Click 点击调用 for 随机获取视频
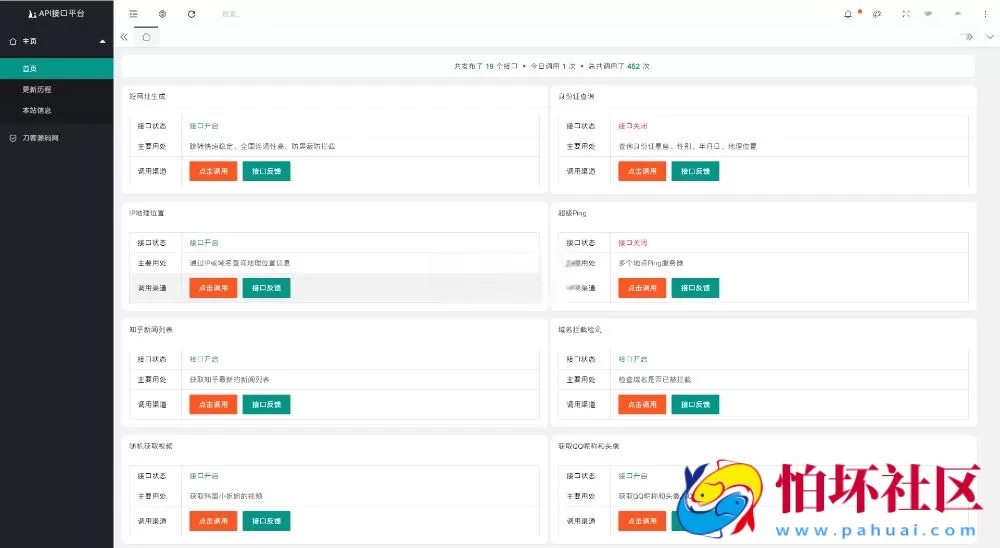Viewport: 1000px width, 548px height. 213,521
